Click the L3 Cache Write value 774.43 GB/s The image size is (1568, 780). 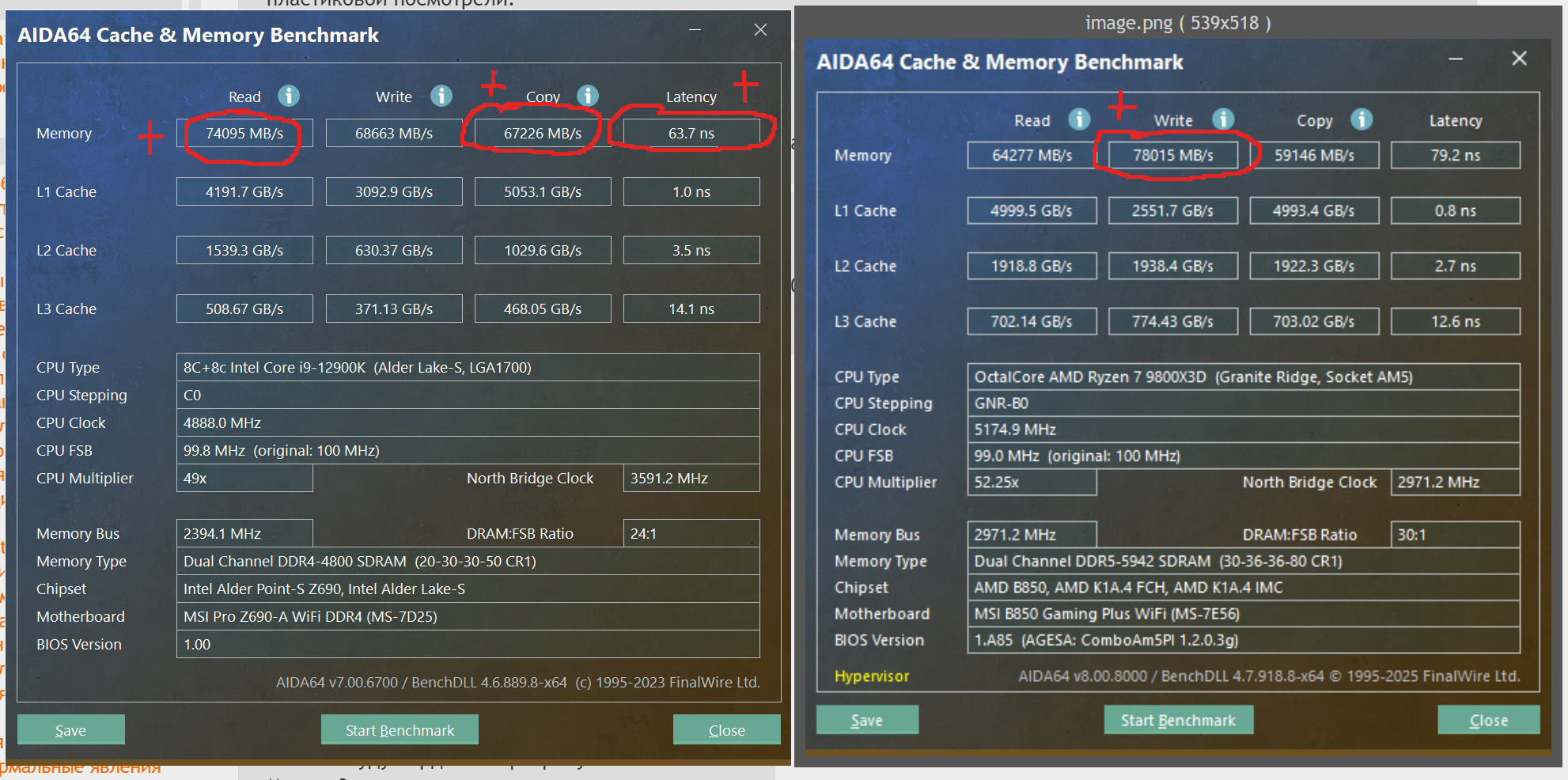click(1173, 321)
